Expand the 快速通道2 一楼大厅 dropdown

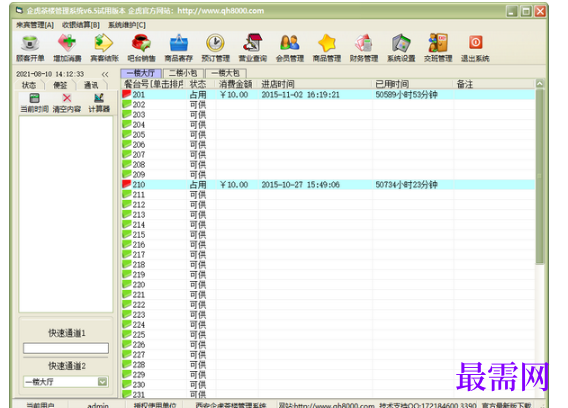tap(103, 382)
